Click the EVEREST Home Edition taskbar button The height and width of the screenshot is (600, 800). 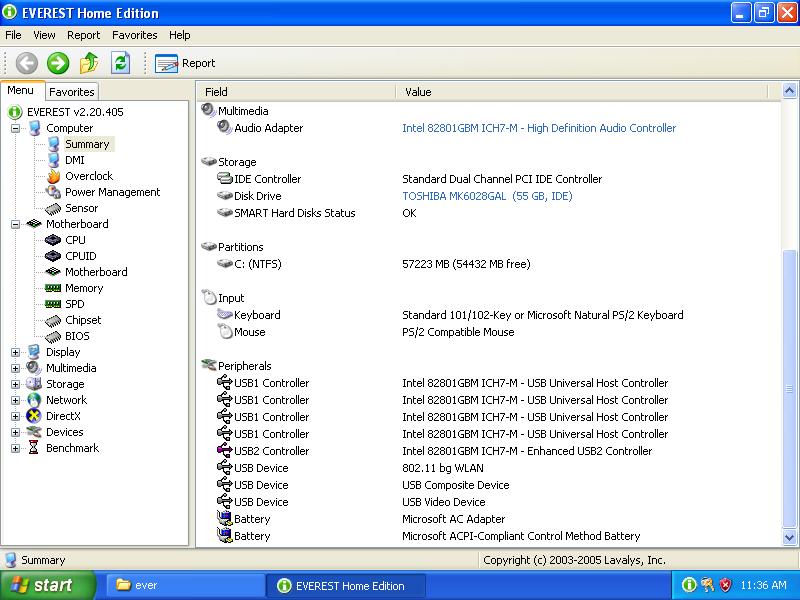(x=346, y=586)
